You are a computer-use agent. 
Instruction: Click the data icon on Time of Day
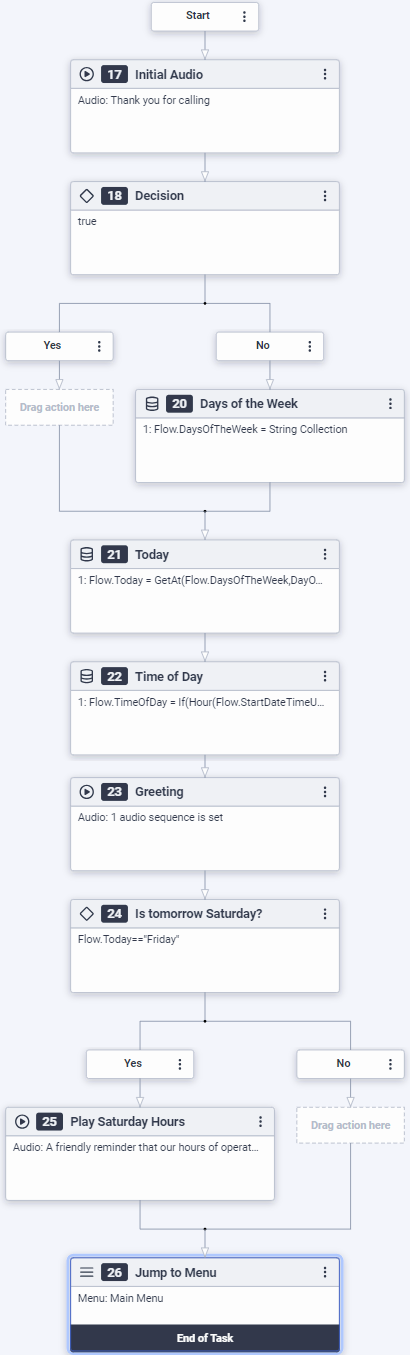click(x=86, y=677)
